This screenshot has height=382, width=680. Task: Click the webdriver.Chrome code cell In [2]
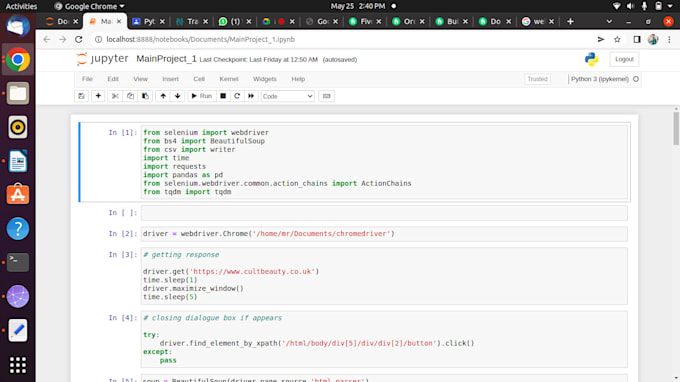coord(384,234)
